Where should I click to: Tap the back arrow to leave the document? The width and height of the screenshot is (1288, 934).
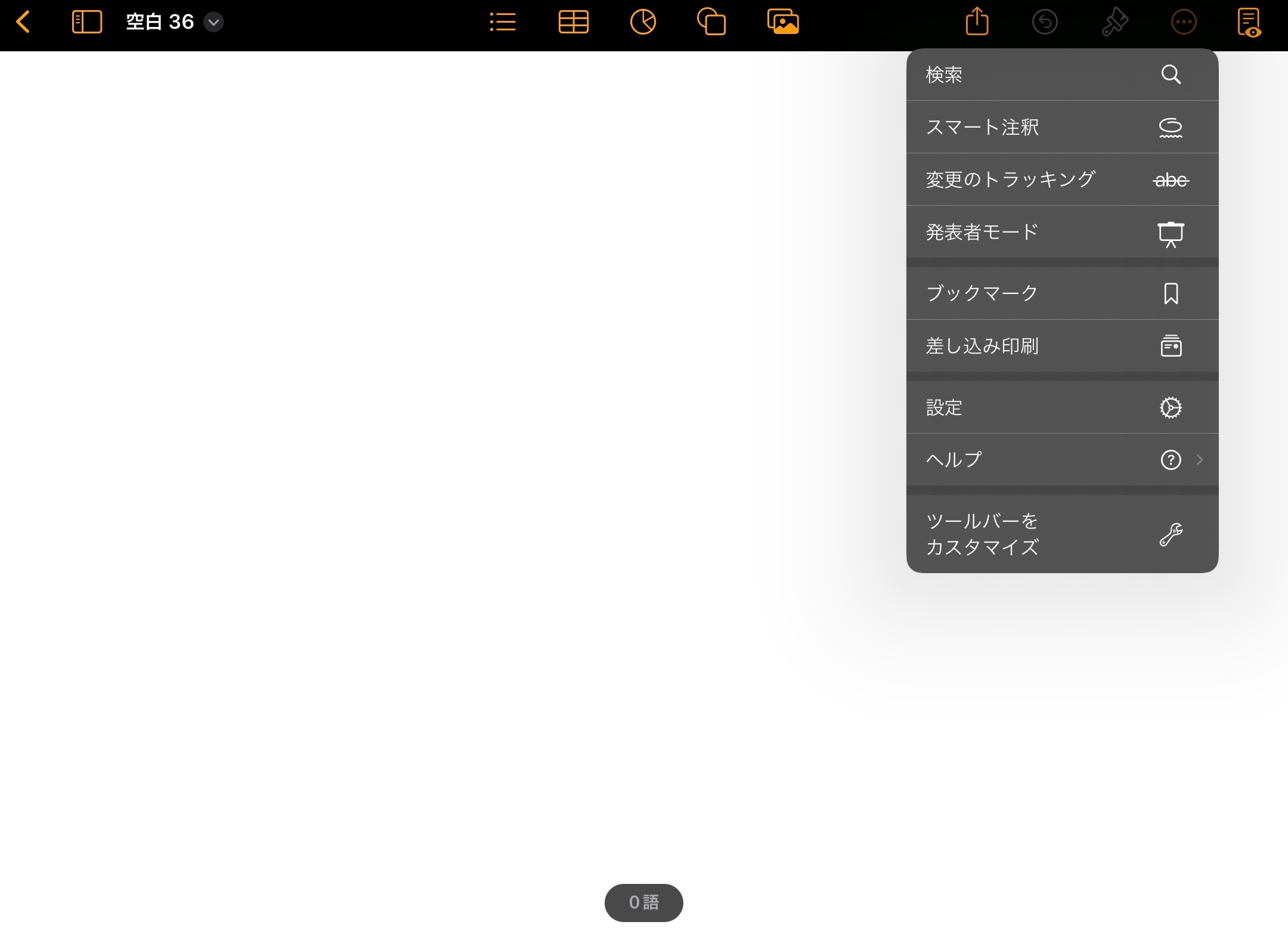[23, 23]
